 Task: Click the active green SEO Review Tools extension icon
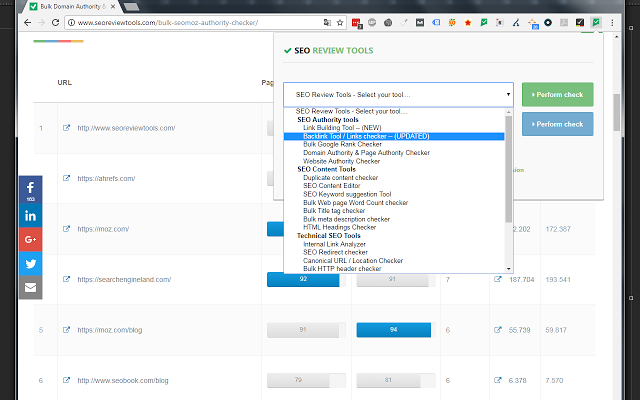pyautogui.click(x=596, y=22)
